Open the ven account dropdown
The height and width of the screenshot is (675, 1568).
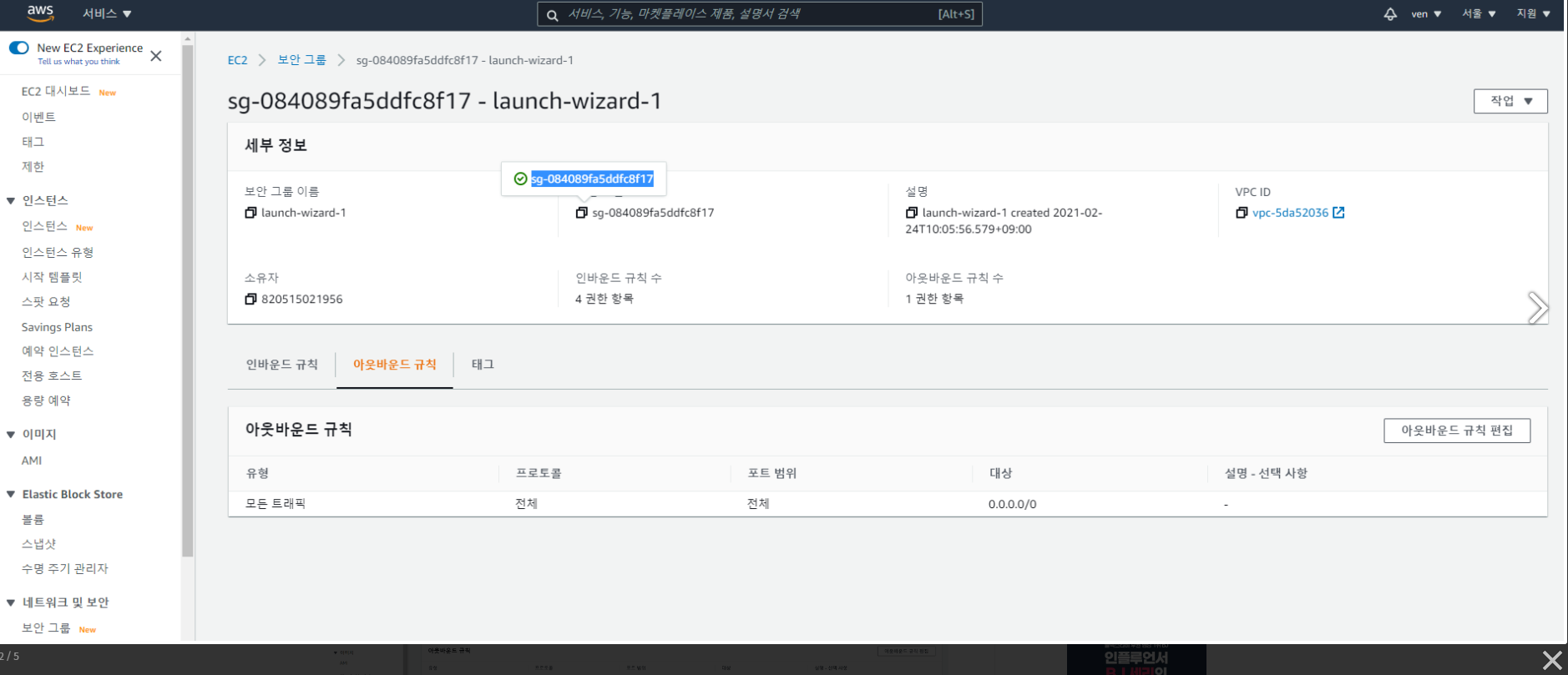click(1426, 14)
